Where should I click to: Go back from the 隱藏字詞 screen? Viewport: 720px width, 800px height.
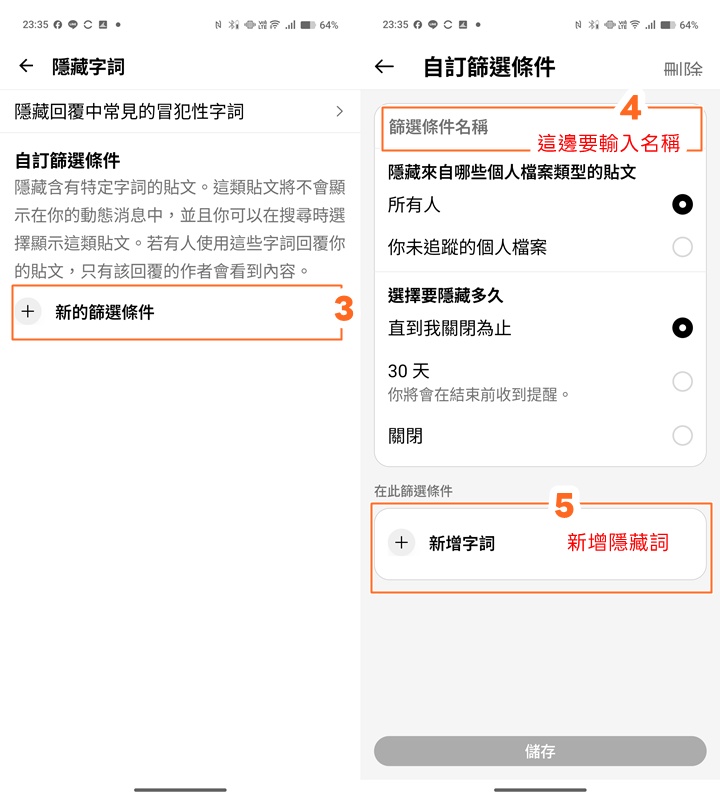(x=26, y=66)
